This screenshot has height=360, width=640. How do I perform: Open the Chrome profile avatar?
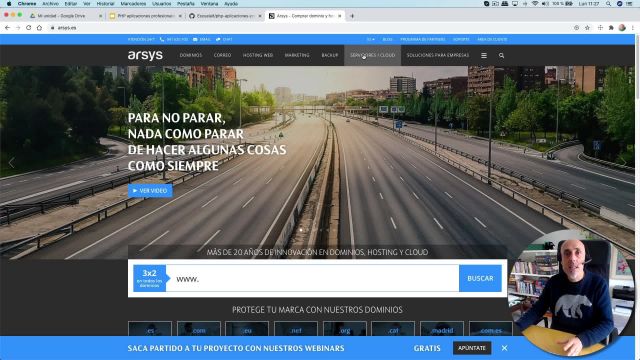point(622,28)
